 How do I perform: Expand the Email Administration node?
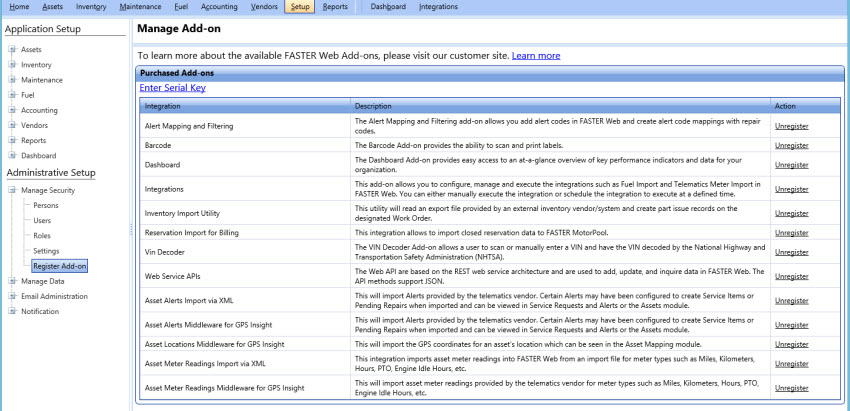click(11, 296)
